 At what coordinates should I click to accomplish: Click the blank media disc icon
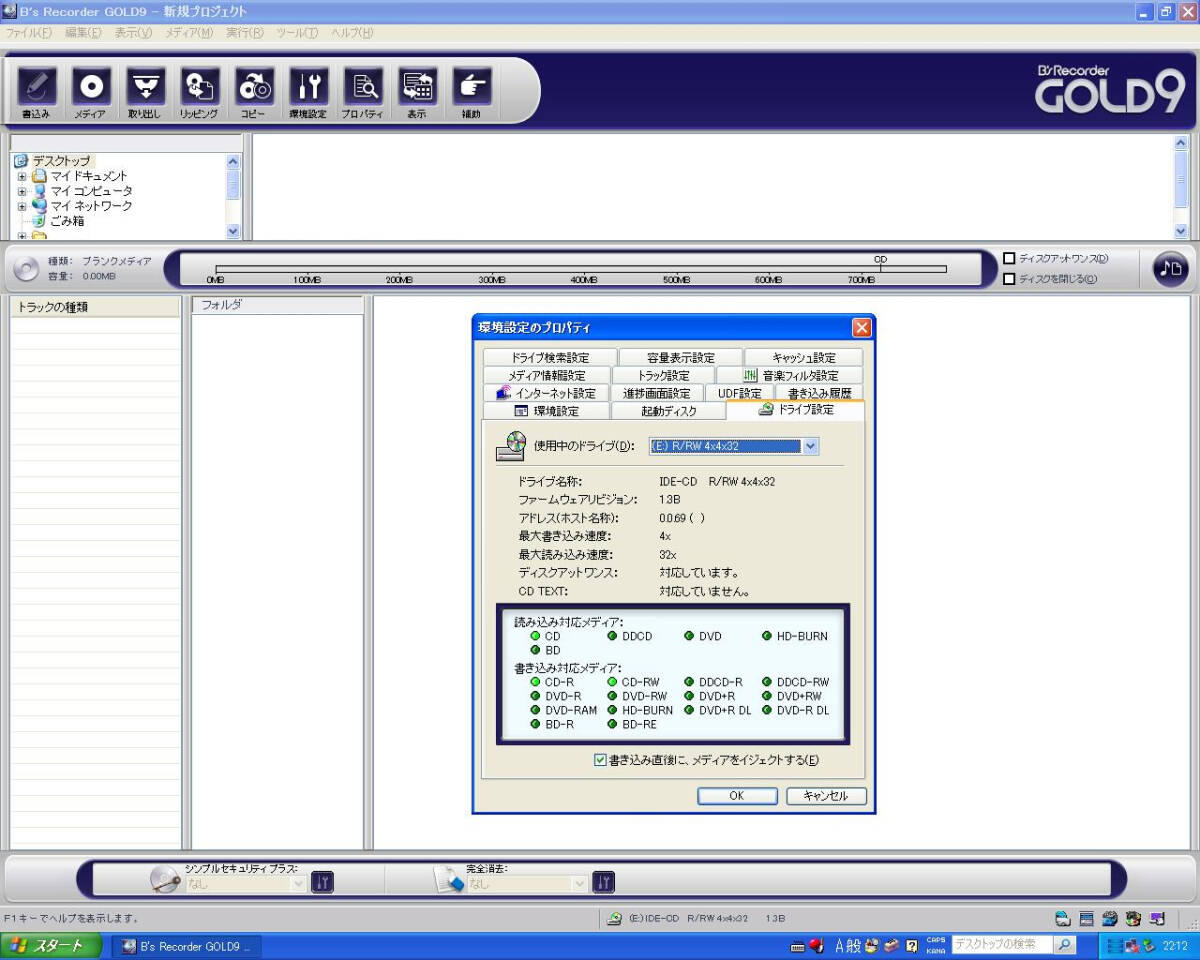point(27,268)
